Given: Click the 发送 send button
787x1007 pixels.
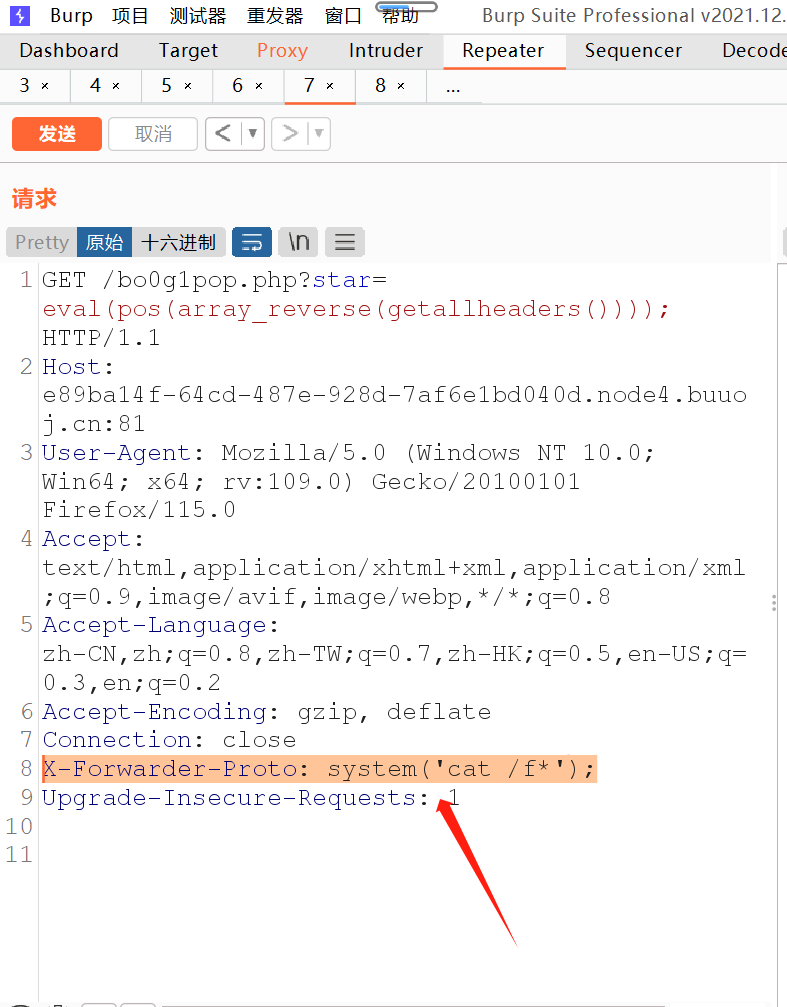Looking at the screenshot, I should [57, 134].
